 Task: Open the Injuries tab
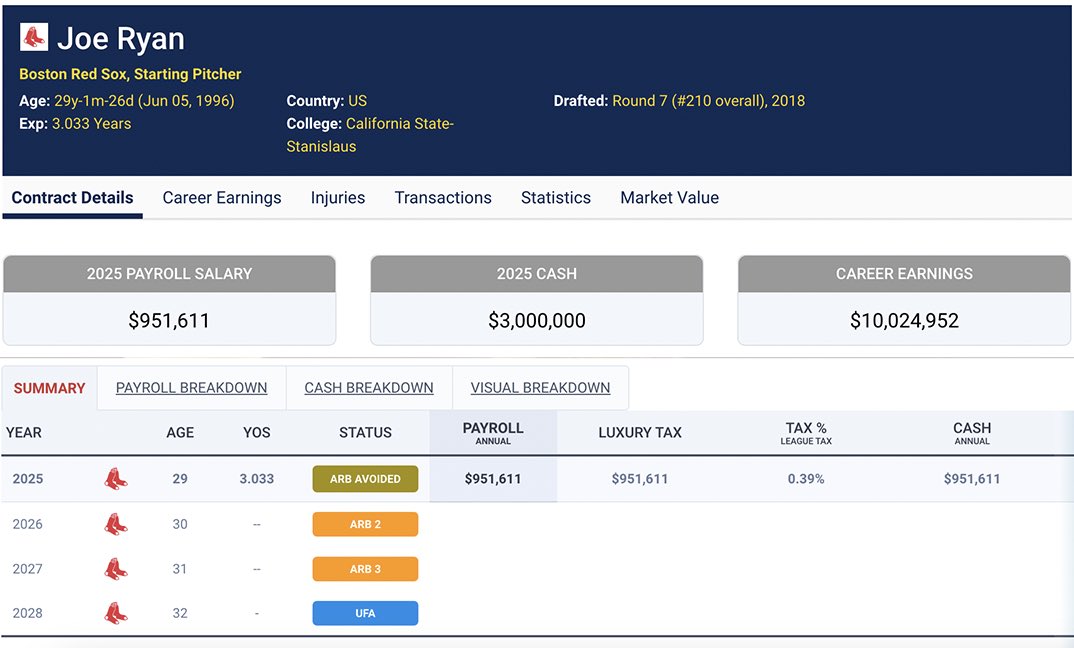point(338,198)
